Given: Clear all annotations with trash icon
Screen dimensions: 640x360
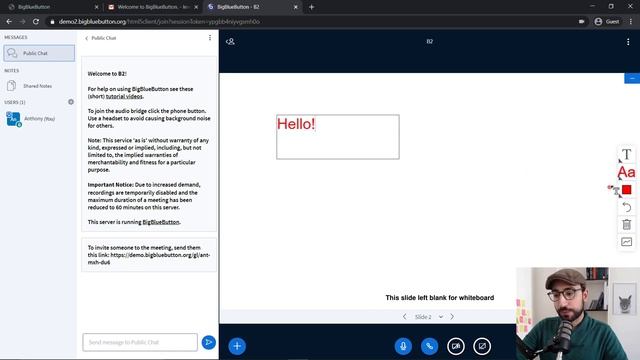Looking at the screenshot, I should point(627,224).
